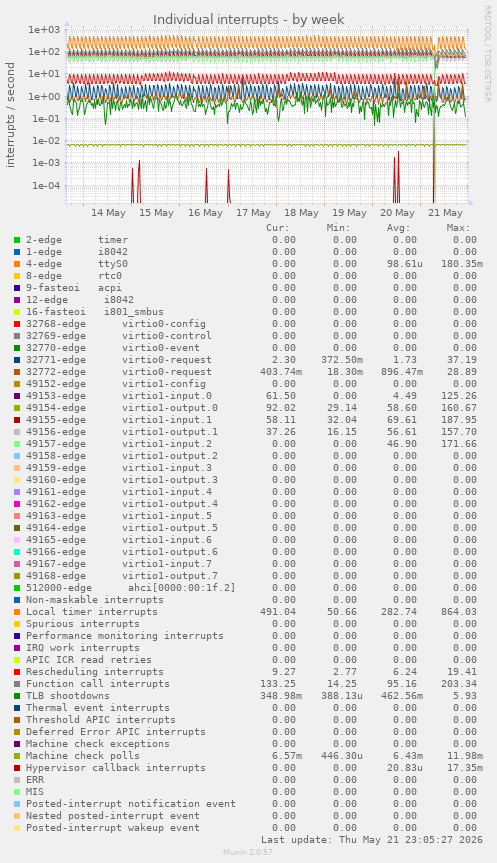The width and height of the screenshot is (497, 863).
Task: Click the green TLB shootdowns legend swatch
Action: pyautogui.click(x=17, y=696)
